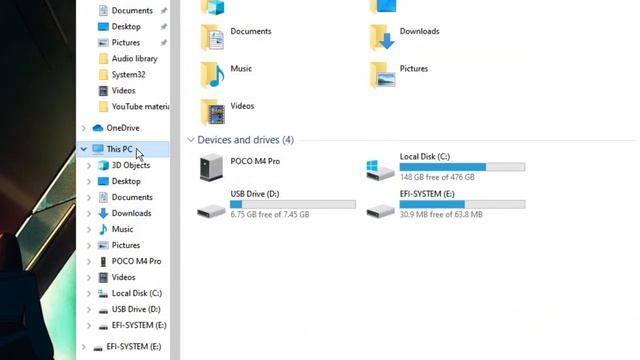640x360 pixels.
Task: Open the Music folder icon in main pane
Action: coord(212,75)
